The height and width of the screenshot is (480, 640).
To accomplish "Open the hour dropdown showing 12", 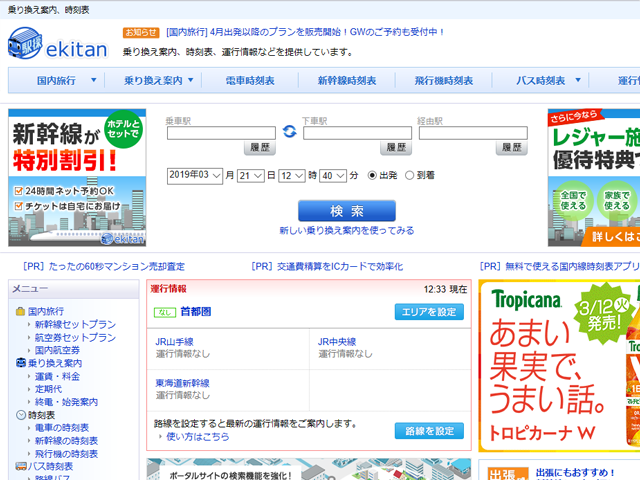I will pos(291,175).
